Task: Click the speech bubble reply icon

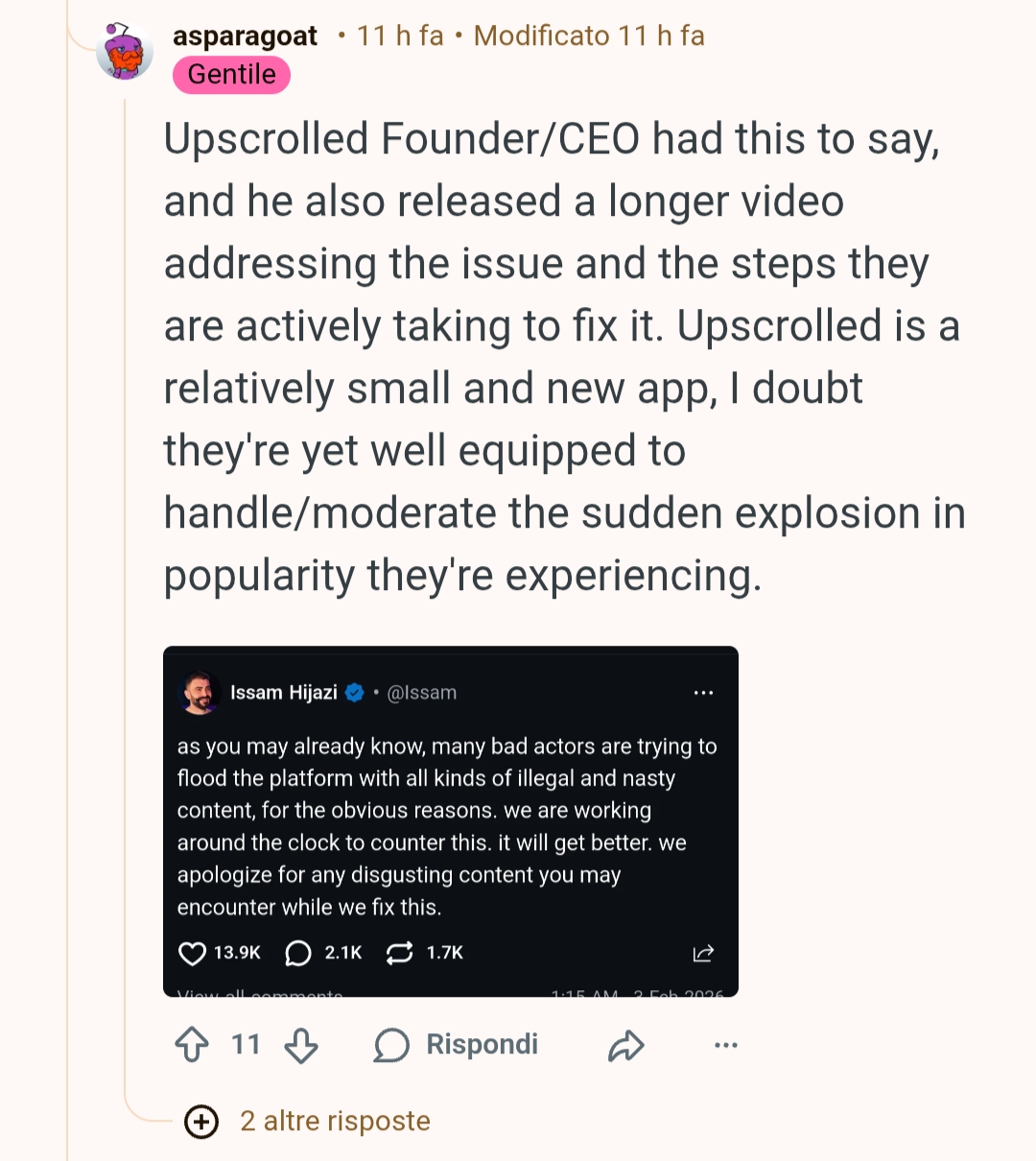Action: [391, 1045]
